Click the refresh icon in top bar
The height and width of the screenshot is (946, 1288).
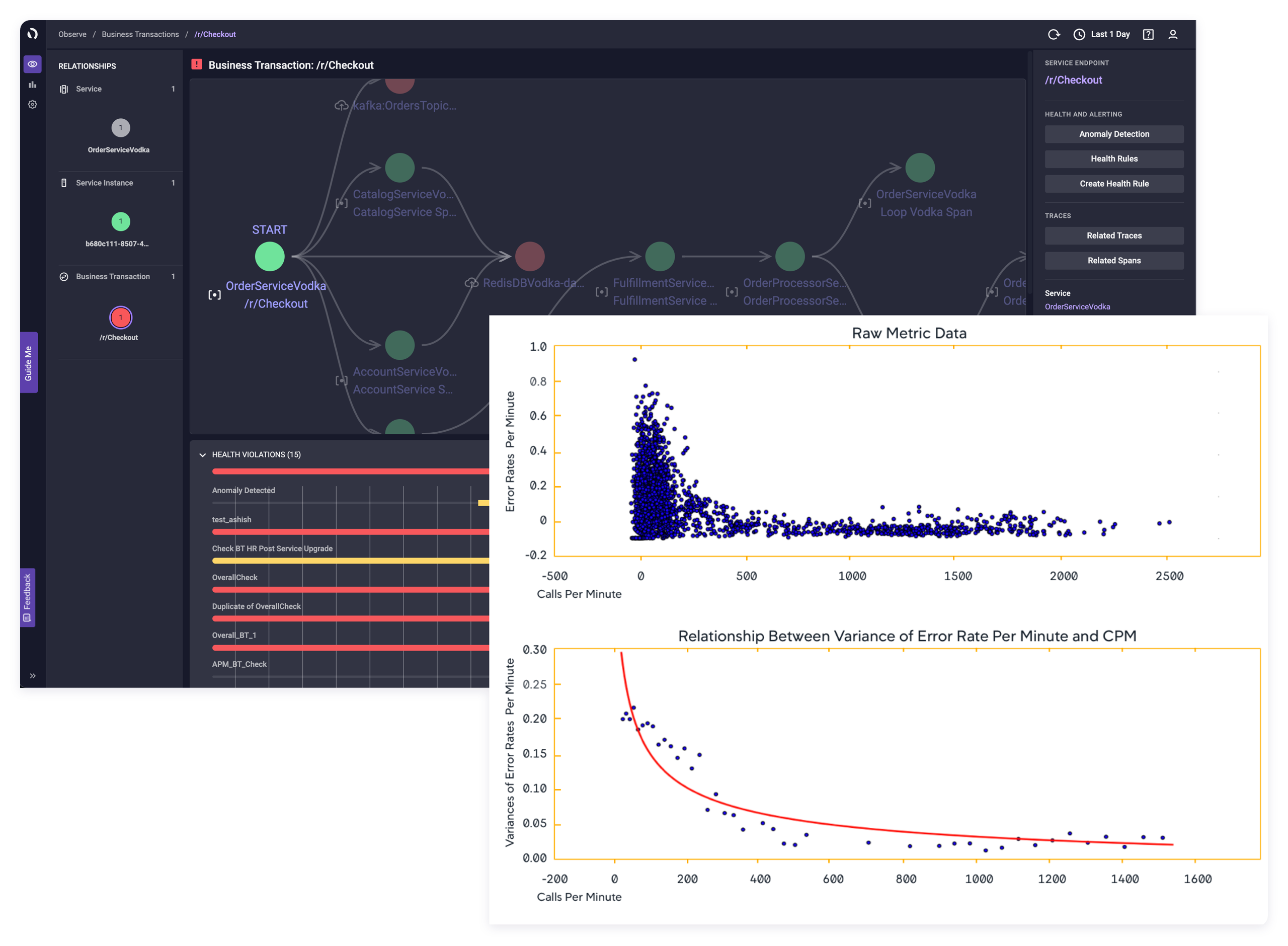[1054, 34]
